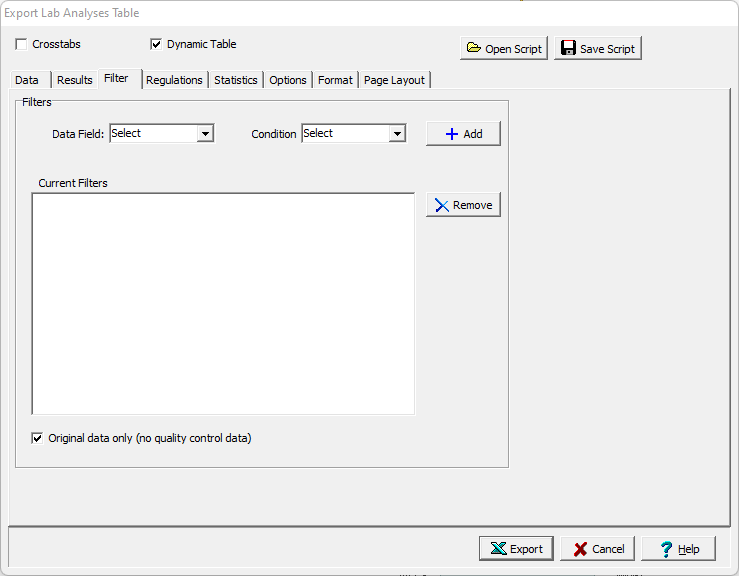Click the Export Excel icon
The image size is (739, 576).
click(498, 549)
